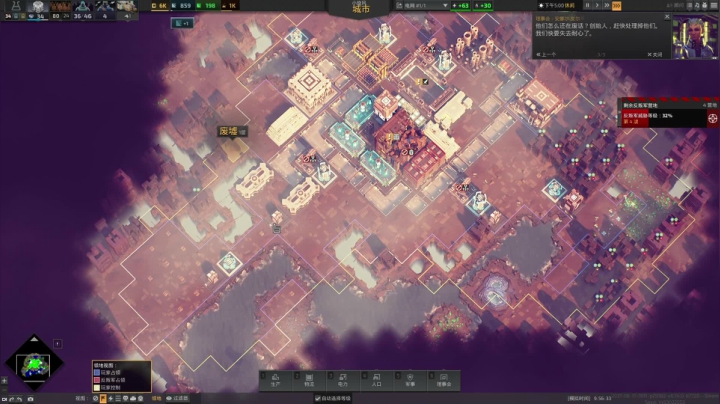Set game speed to normal play
This screenshot has width=720, height=404.
coord(597,6)
